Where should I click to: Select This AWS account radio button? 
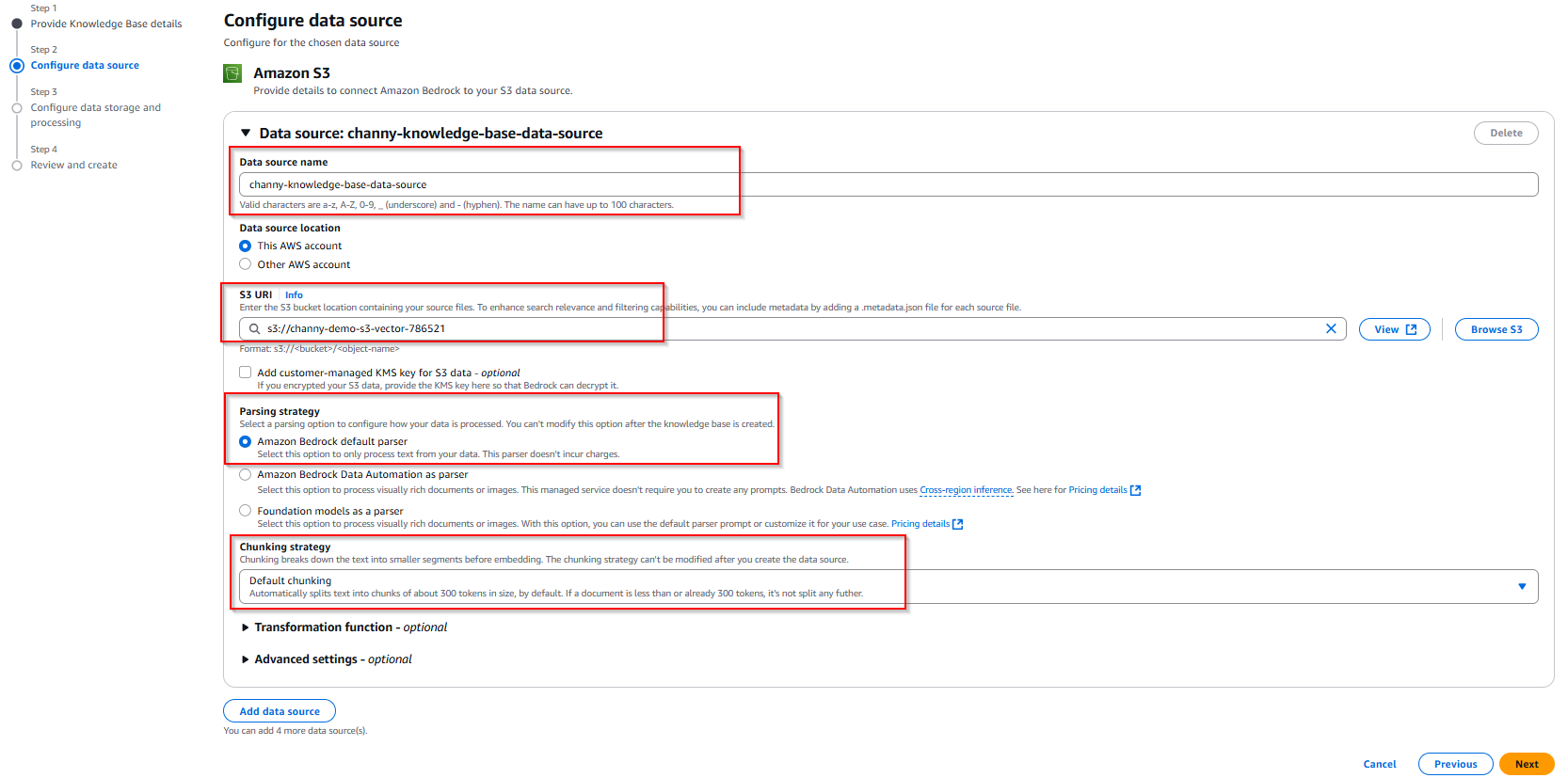(245, 246)
